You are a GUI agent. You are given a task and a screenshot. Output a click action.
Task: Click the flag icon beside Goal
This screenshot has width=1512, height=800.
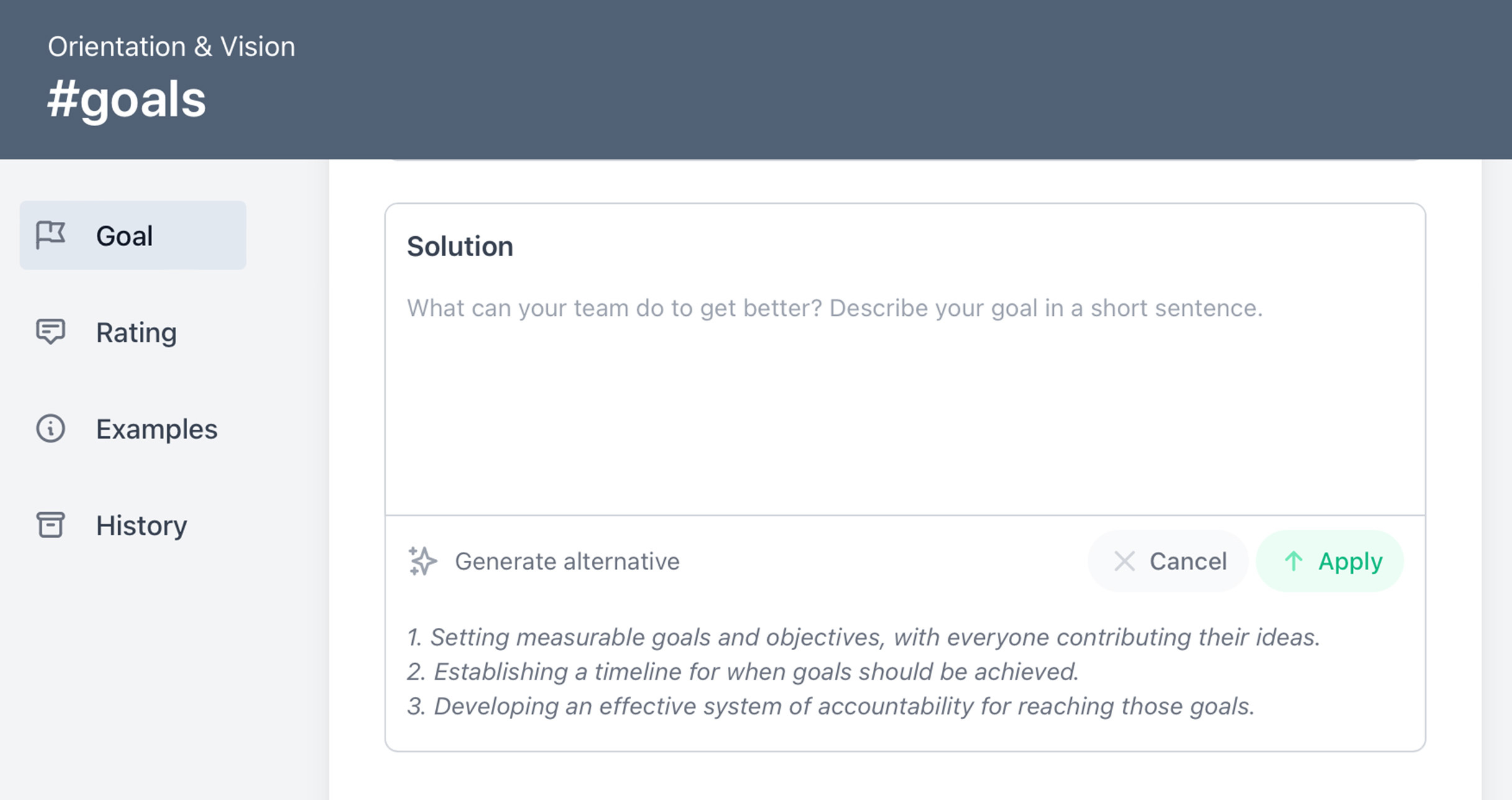[x=50, y=235]
